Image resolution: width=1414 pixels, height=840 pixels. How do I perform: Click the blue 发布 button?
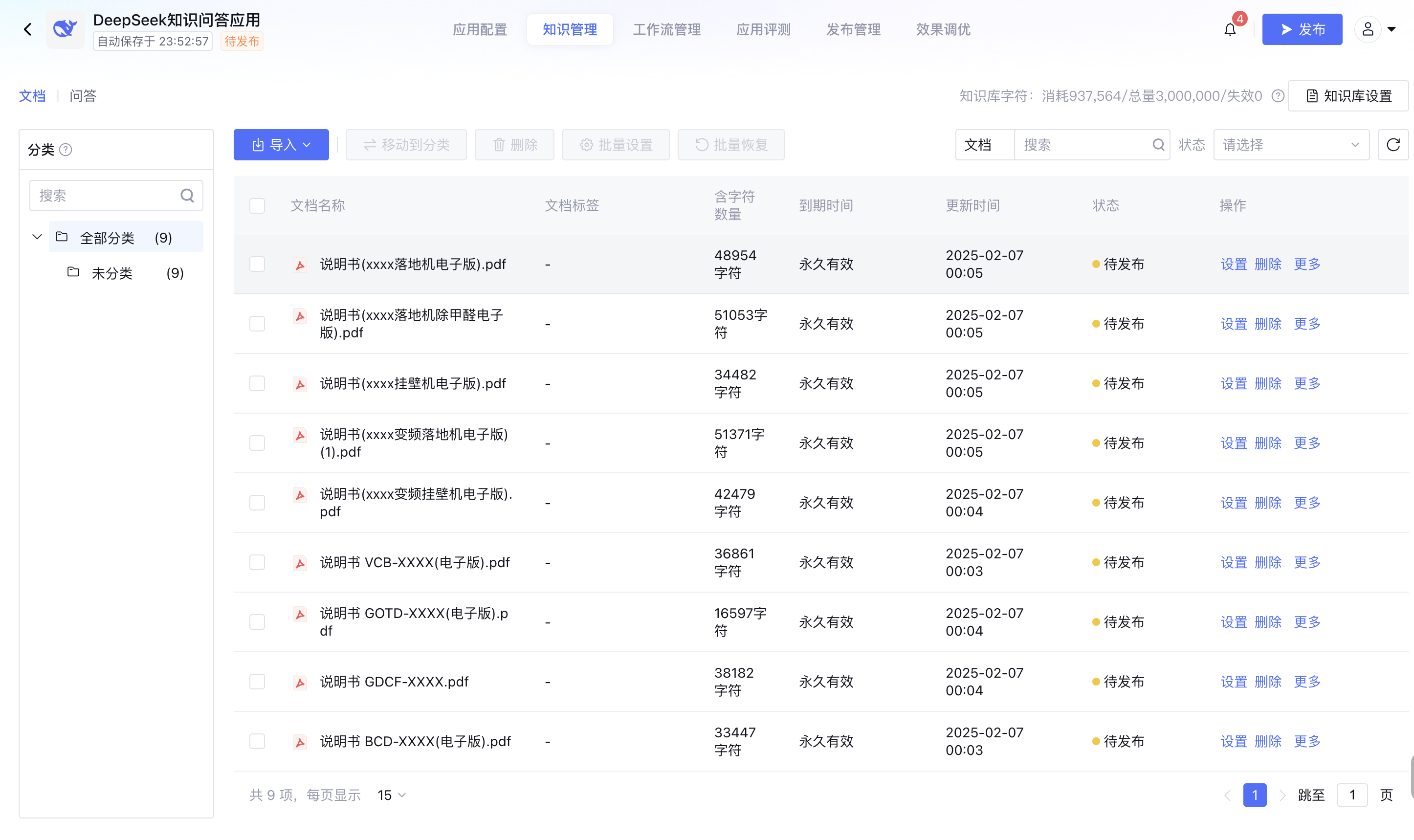[1302, 29]
